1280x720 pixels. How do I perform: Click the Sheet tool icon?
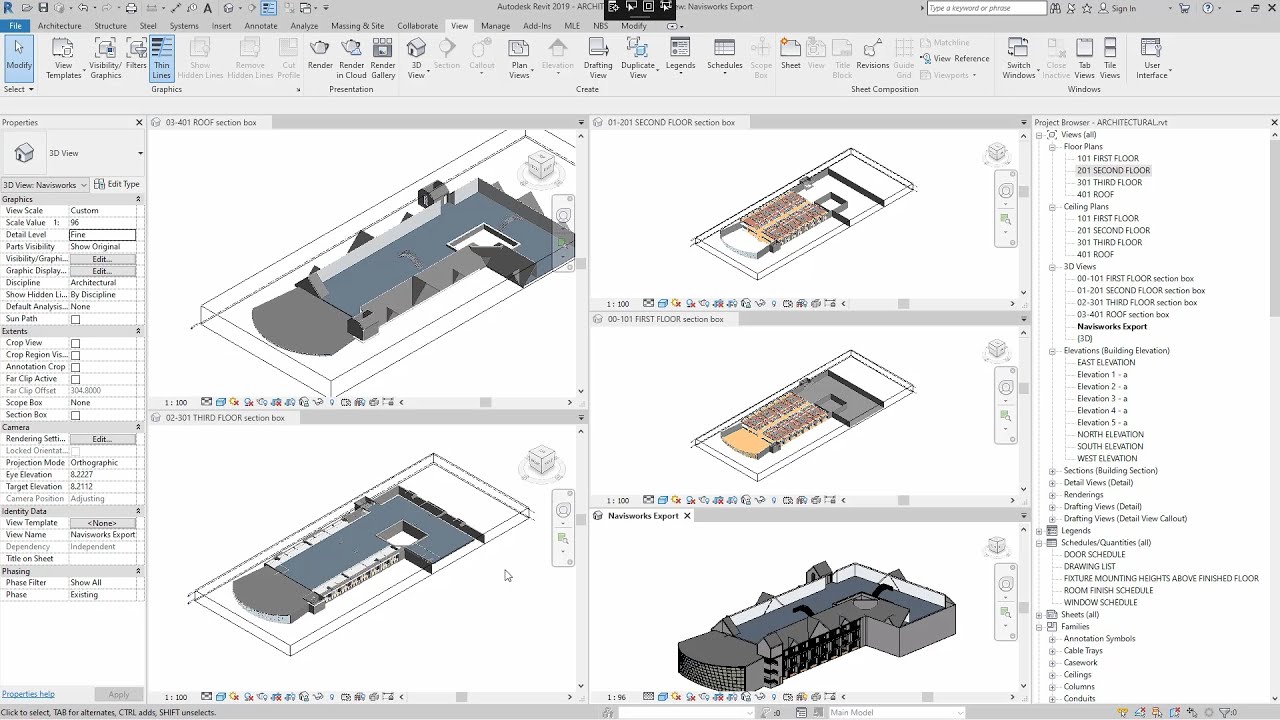[x=790, y=54]
